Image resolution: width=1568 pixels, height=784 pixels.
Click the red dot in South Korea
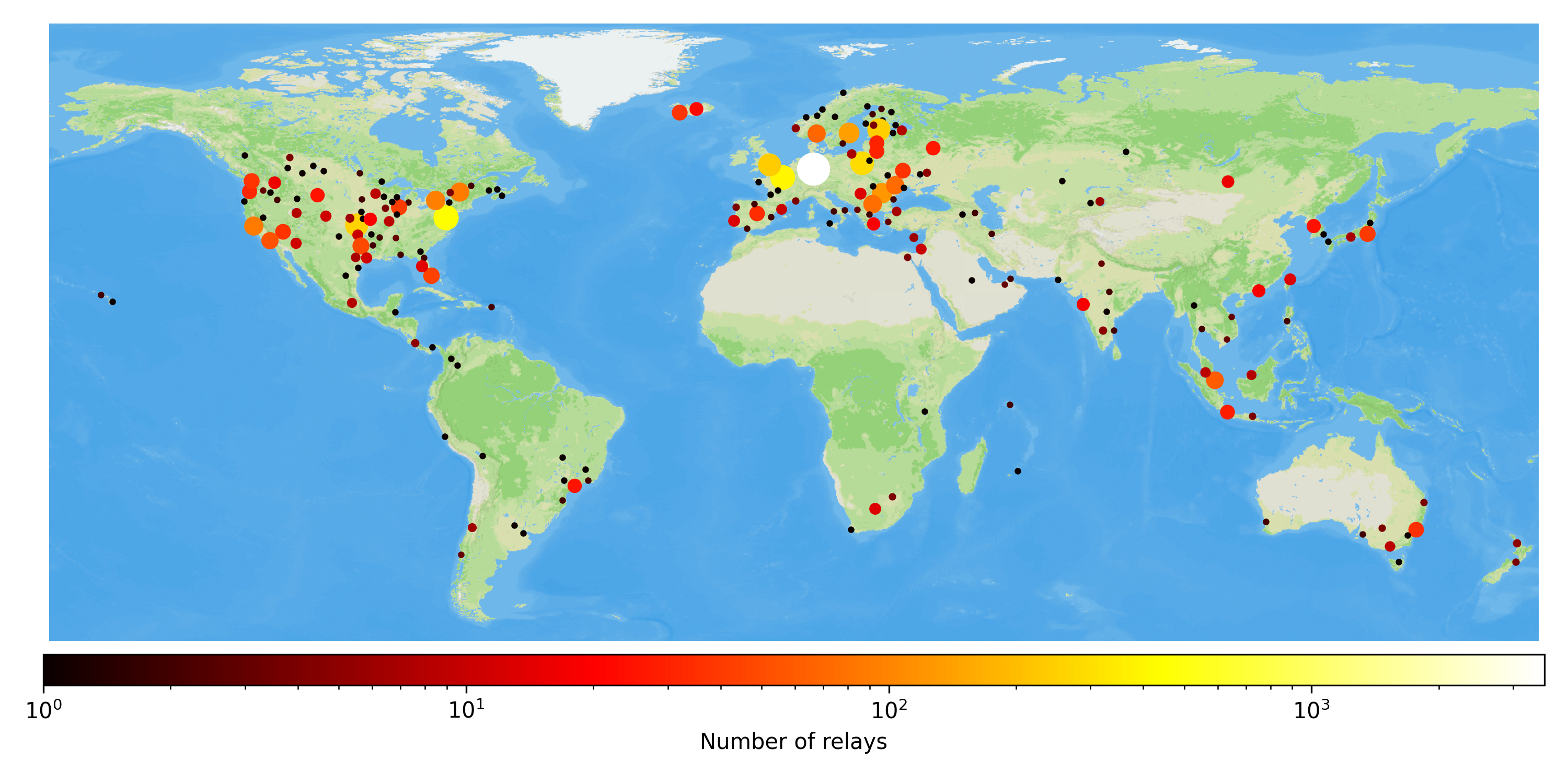pos(1313,226)
